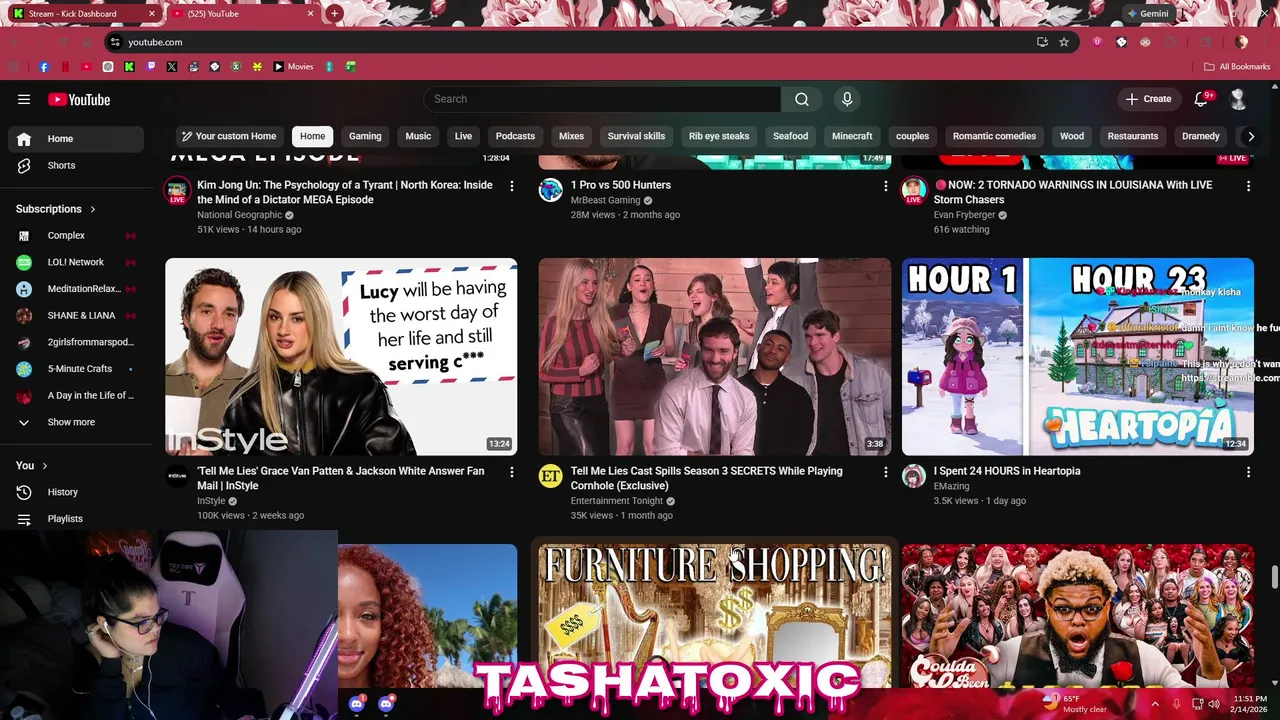
Task: Expand the You section
Action: click(x=32, y=465)
